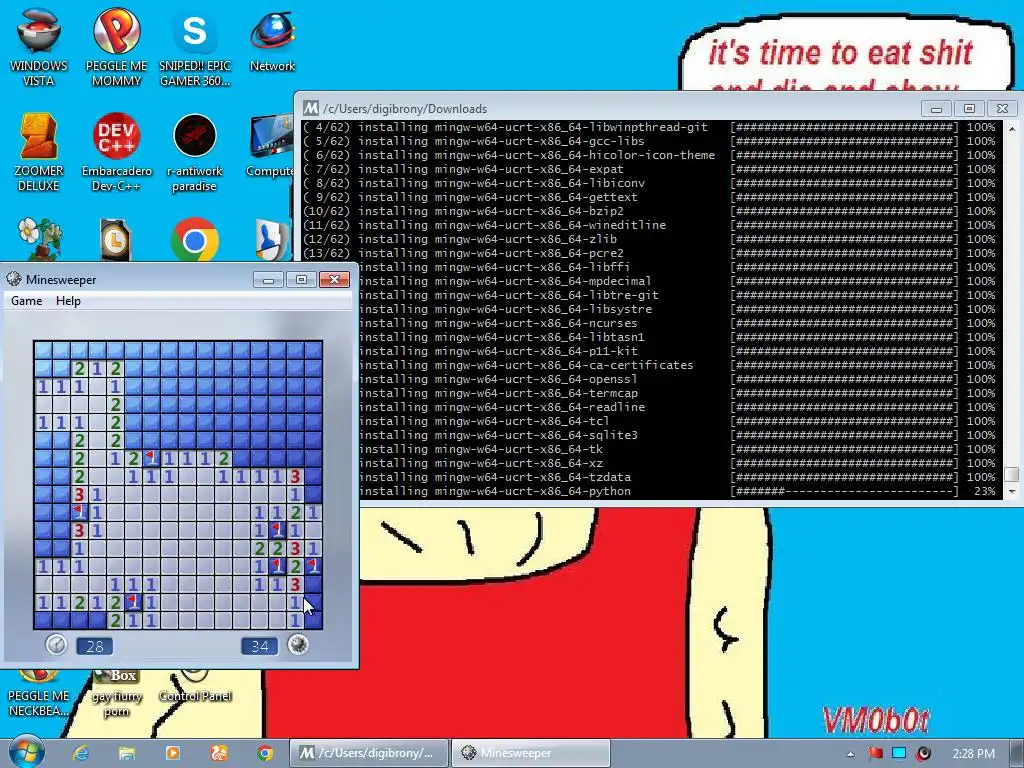Click the Action Center flag in the tray
The height and width of the screenshot is (768, 1024).
875,754
